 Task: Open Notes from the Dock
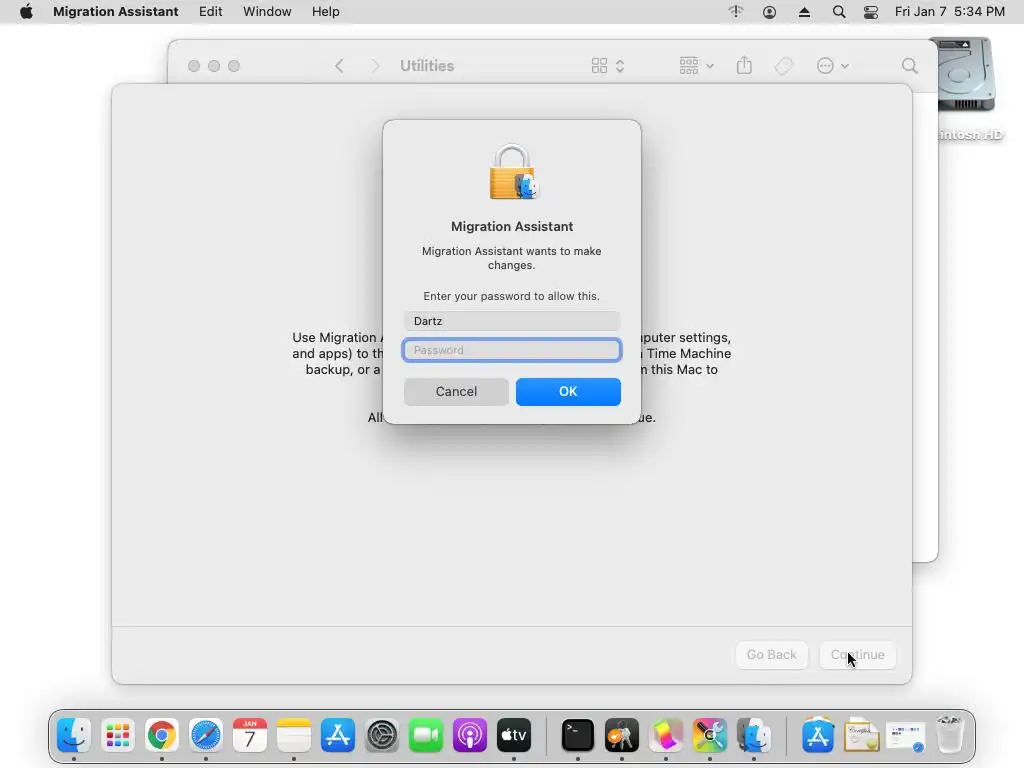click(294, 735)
